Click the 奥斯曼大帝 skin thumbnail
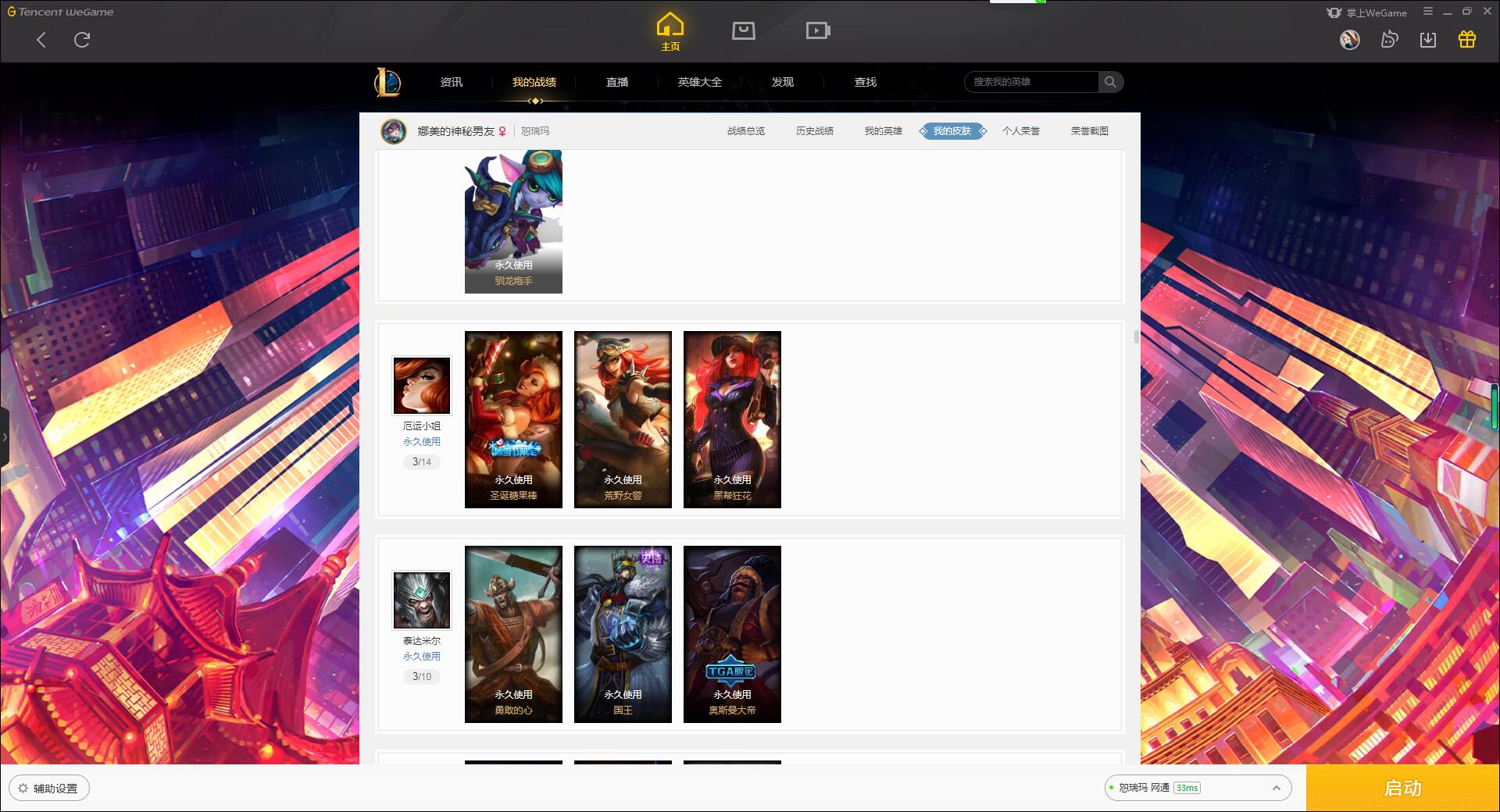This screenshot has height=812, width=1500. point(732,634)
